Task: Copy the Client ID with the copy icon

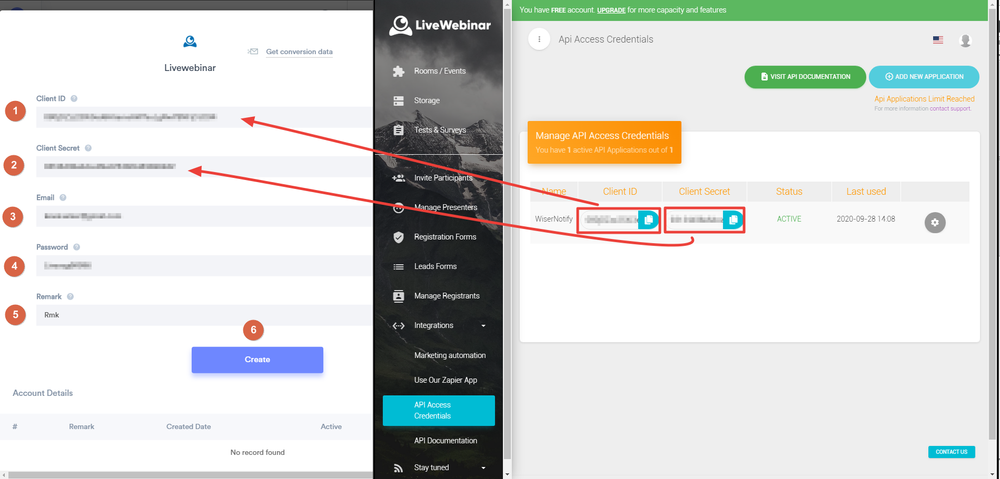Action: point(648,219)
